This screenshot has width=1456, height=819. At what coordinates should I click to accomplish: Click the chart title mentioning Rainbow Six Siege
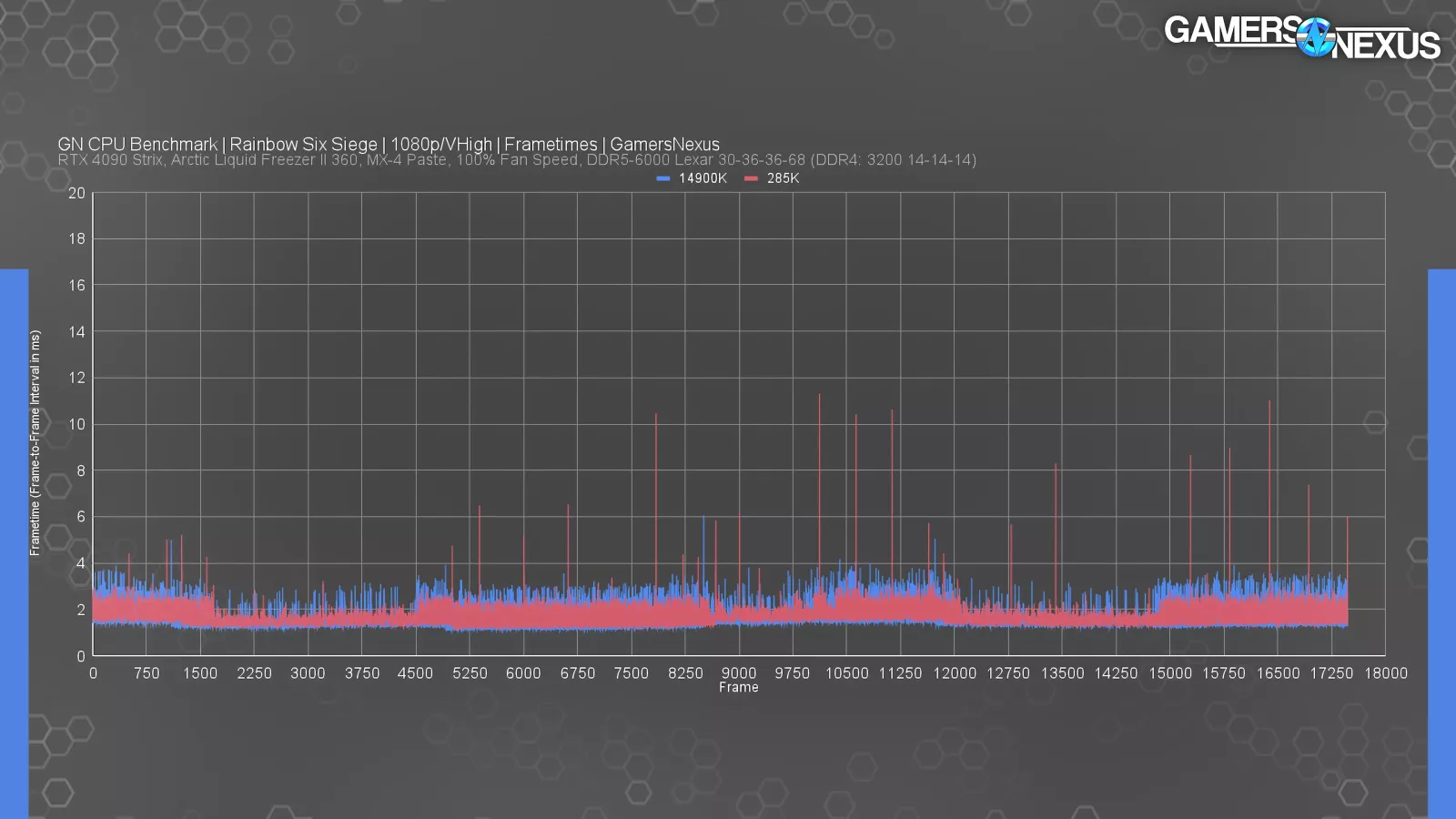(x=389, y=144)
